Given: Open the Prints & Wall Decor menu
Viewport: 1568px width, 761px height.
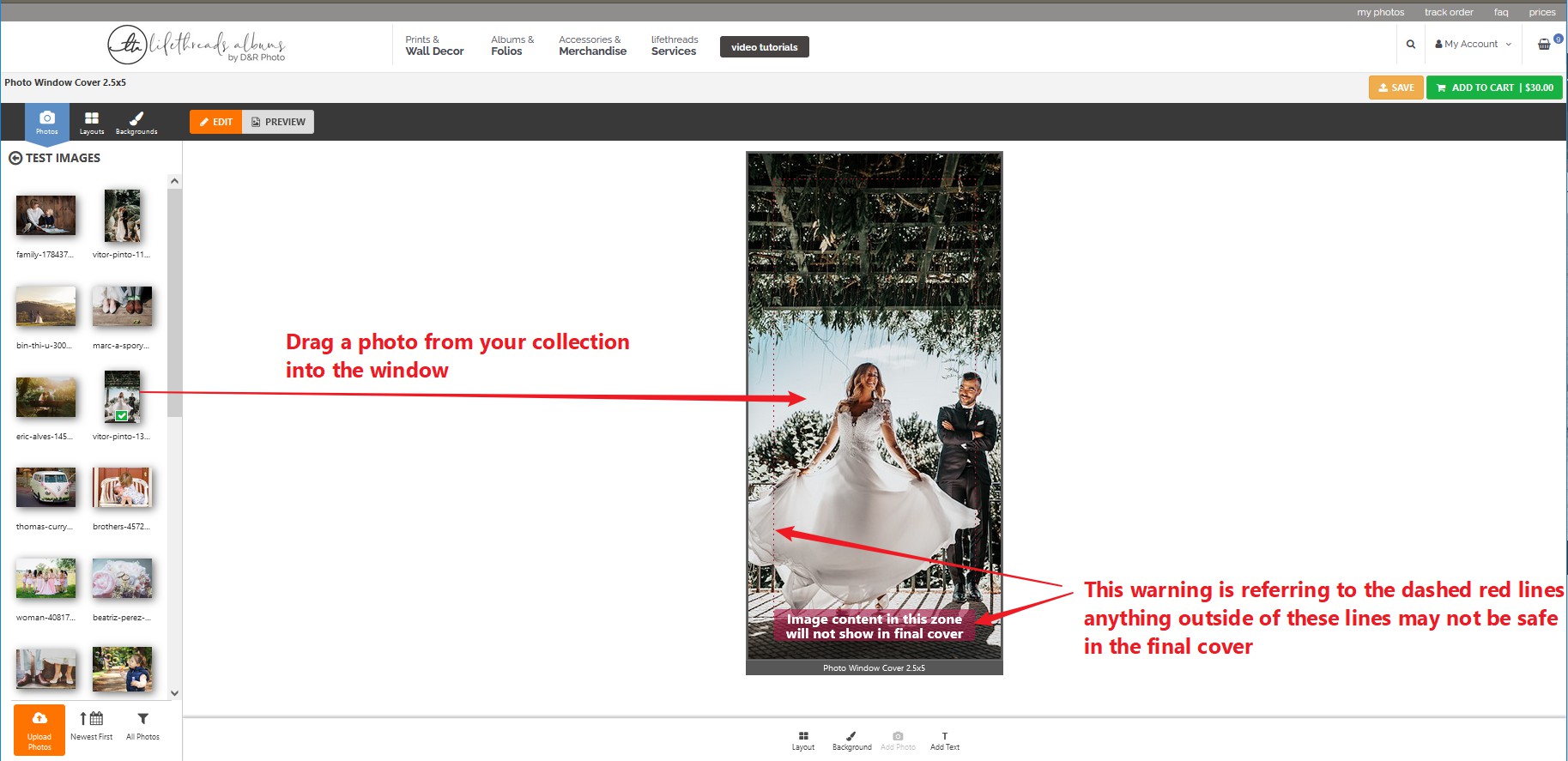Looking at the screenshot, I should 434,45.
